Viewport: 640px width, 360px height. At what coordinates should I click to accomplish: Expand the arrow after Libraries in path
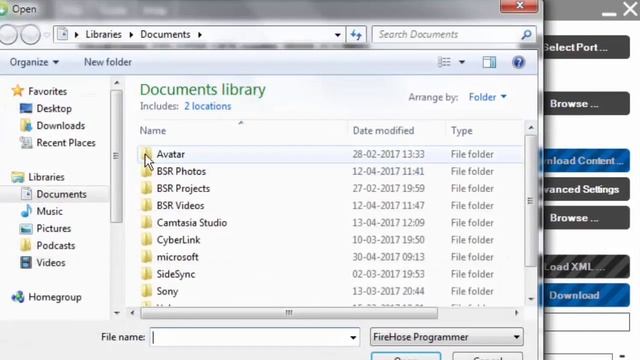coord(131,35)
